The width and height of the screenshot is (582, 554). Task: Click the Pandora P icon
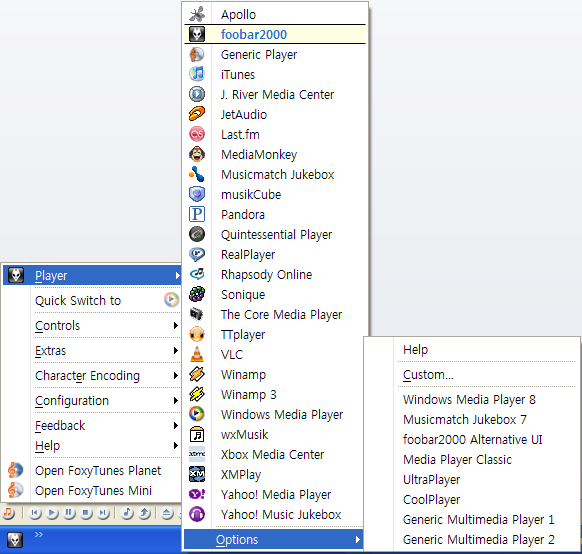coord(197,214)
